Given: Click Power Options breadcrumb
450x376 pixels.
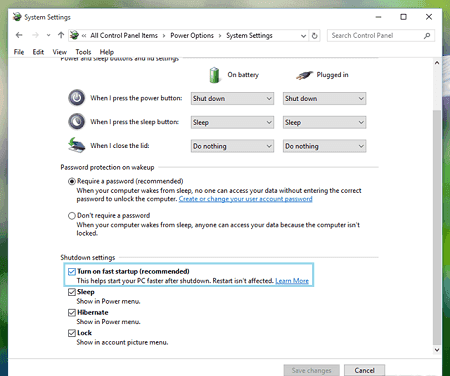Looking at the screenshot, I should [192, 35].
